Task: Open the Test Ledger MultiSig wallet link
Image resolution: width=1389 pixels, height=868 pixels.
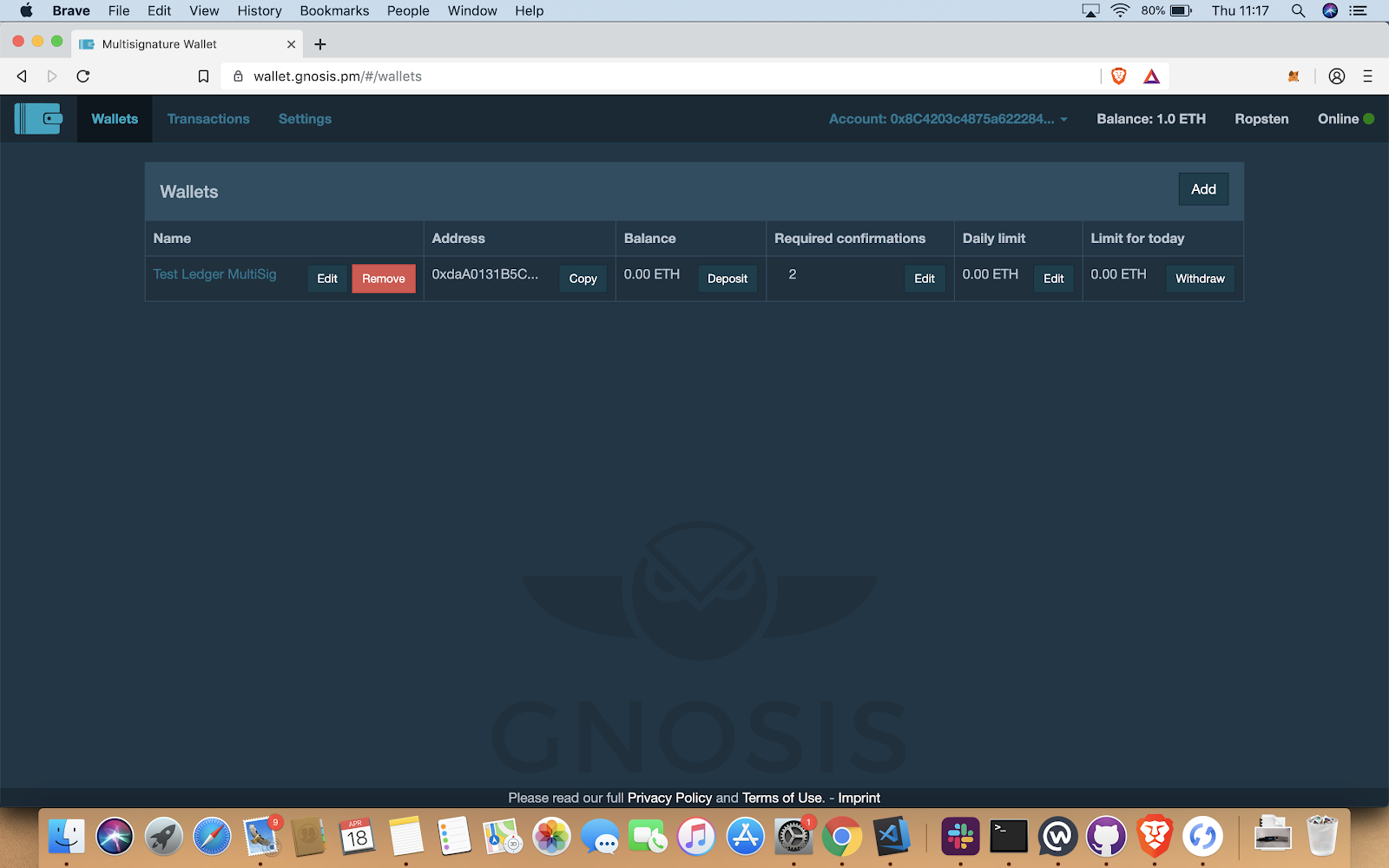Action: point(214,274)
